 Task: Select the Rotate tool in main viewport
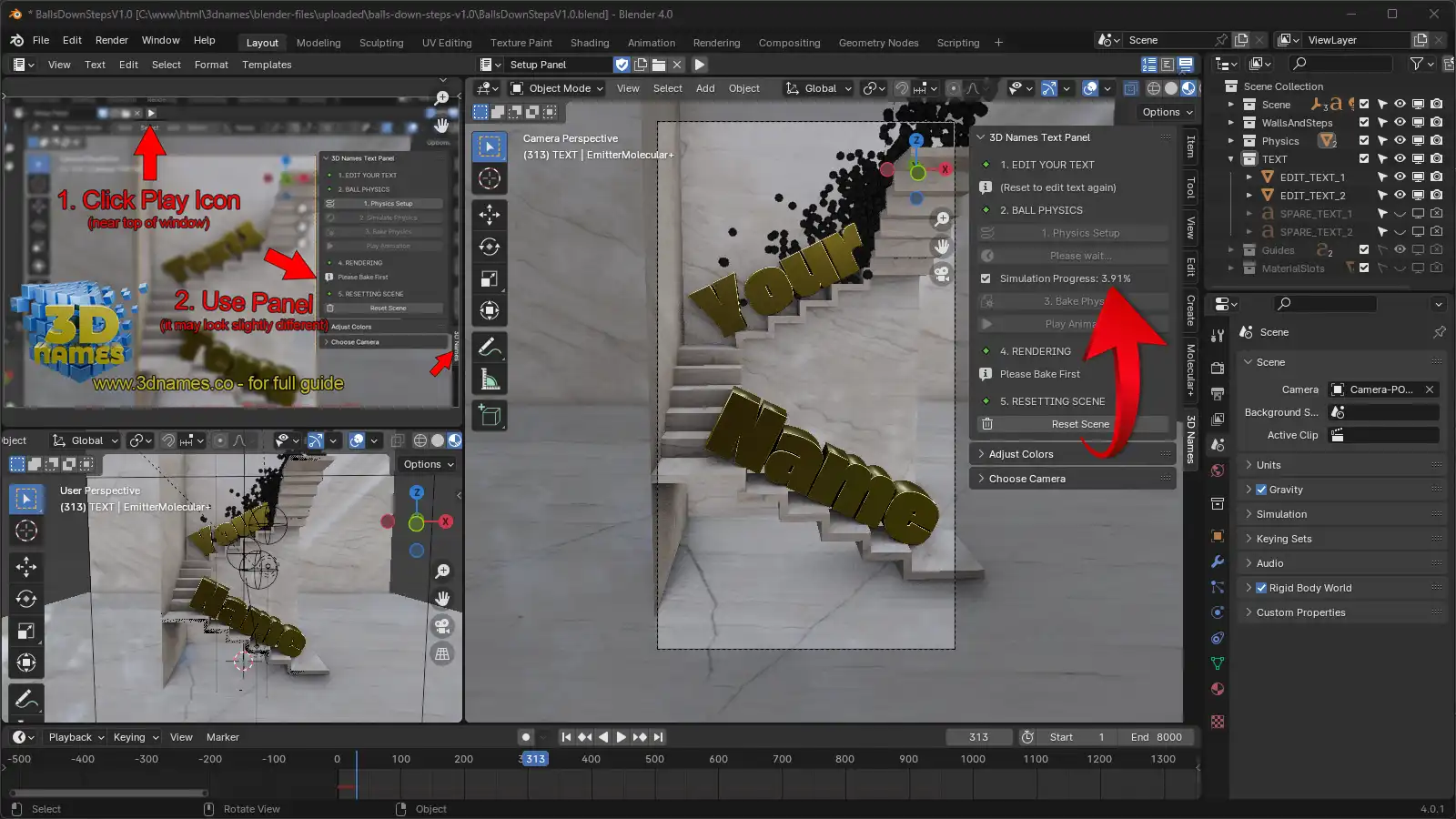(x=490, y=247)
